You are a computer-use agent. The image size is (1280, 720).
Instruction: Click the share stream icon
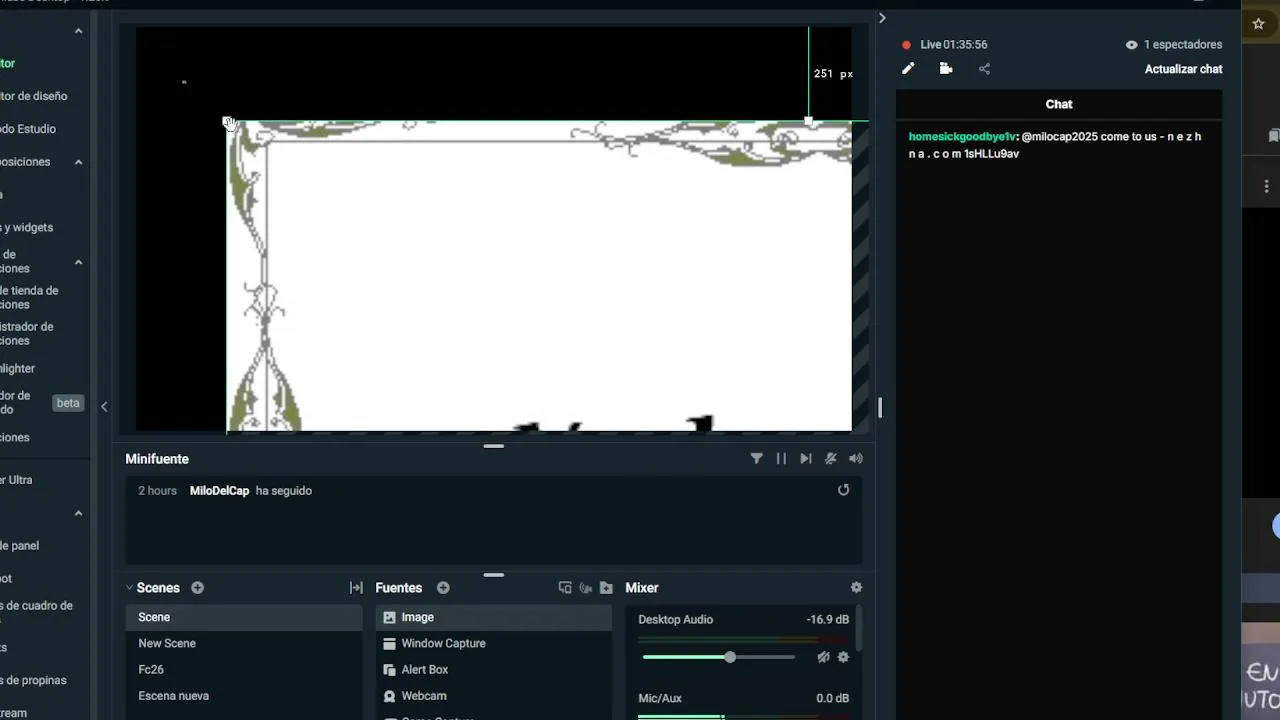tap(984, 69)
